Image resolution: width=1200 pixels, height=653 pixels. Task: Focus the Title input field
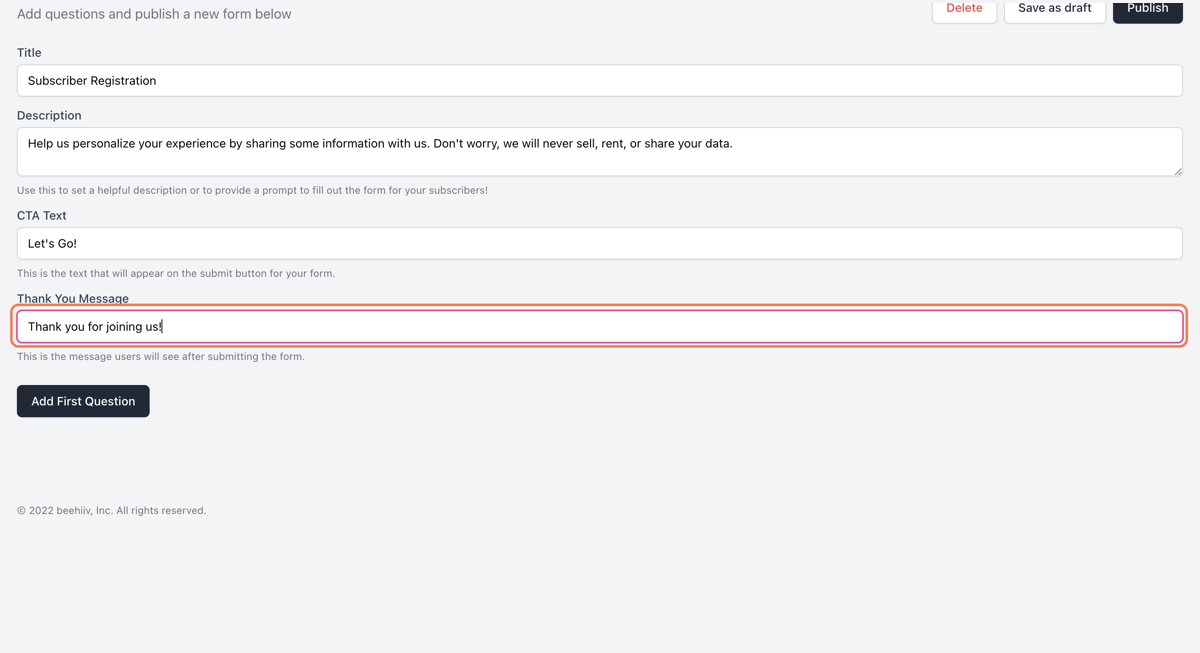pos(600,81)
